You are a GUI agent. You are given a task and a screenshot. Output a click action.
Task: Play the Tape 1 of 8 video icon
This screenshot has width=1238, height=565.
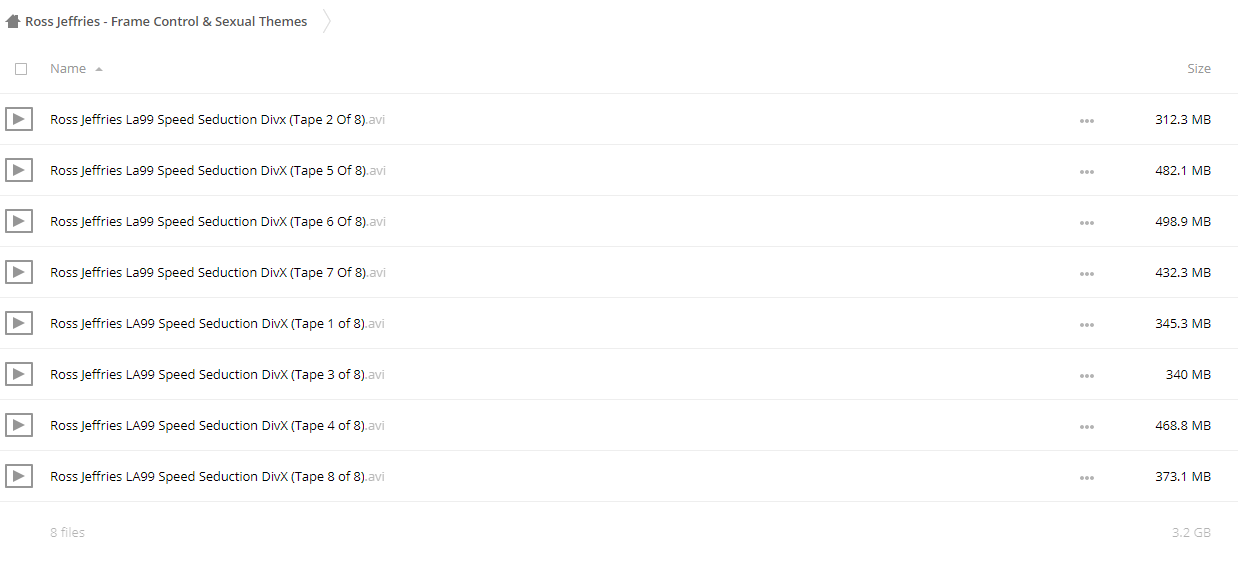(18, 323)
